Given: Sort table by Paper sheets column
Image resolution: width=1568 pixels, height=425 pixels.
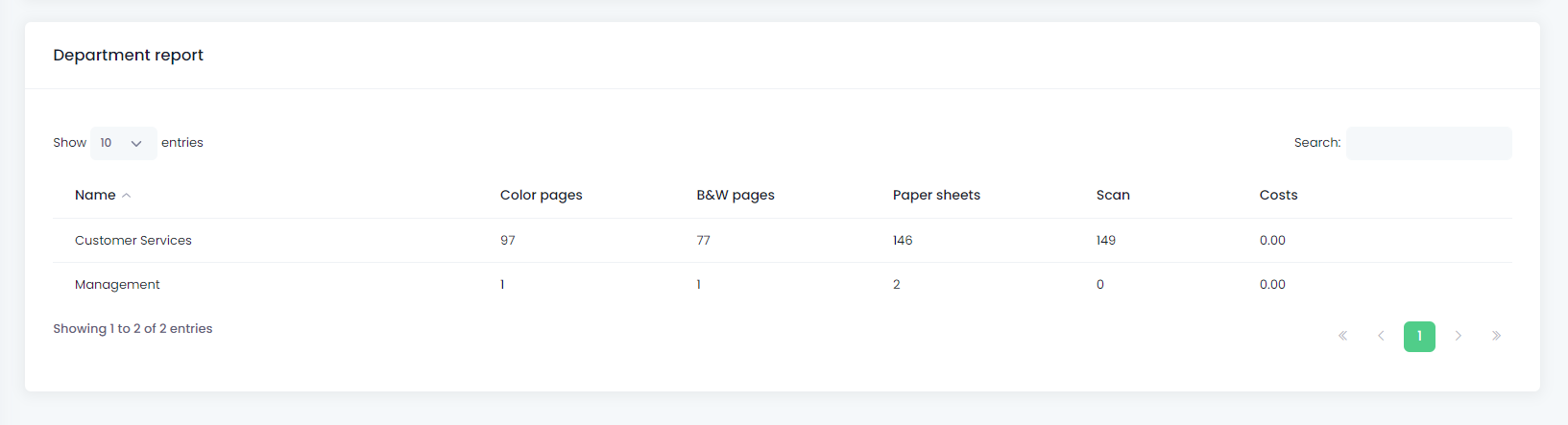Looking at the screenshot, I should coord(936,195).
